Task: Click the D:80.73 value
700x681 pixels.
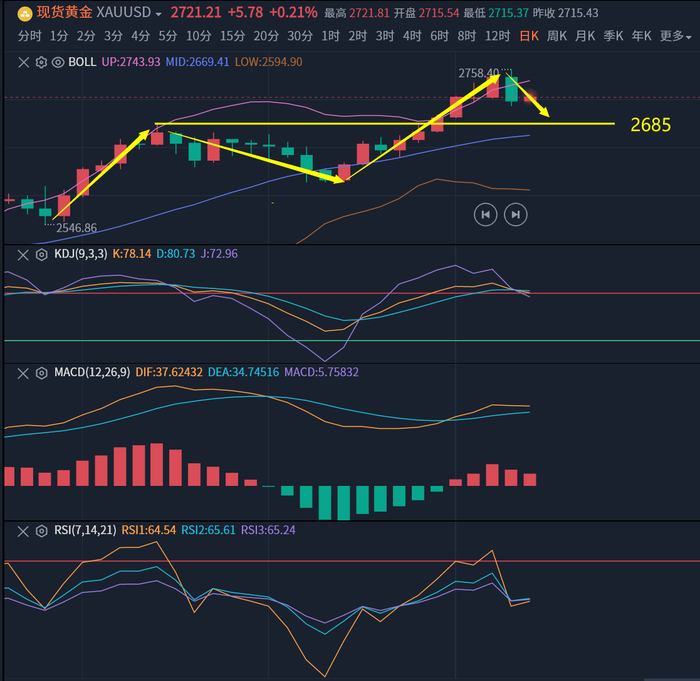Action: click(176, 254)
